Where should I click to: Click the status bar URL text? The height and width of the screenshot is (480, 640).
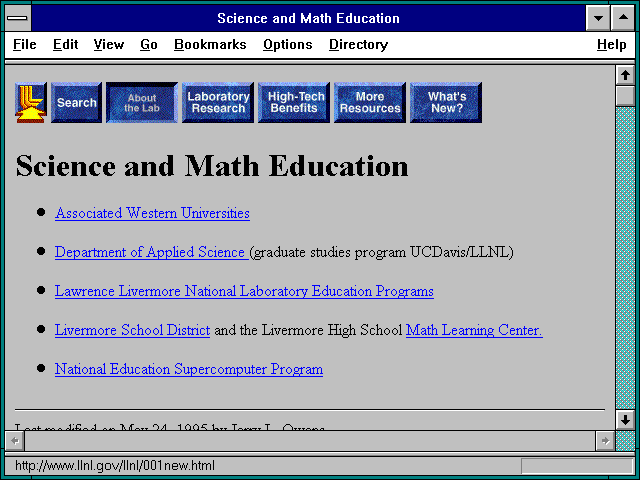115,465
